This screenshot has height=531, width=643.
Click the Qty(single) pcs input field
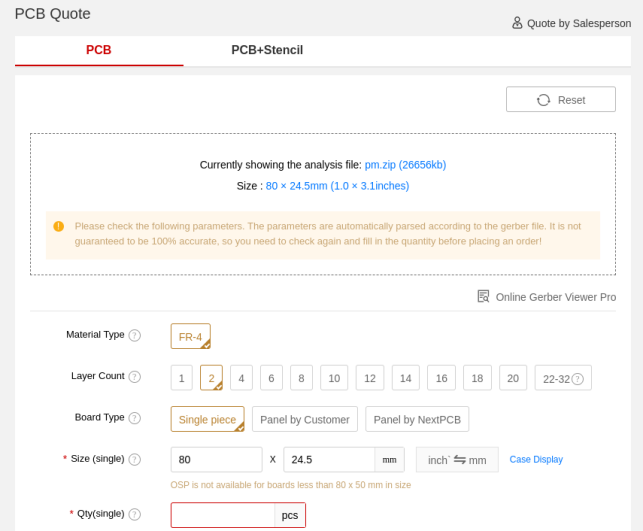(223, 515)
